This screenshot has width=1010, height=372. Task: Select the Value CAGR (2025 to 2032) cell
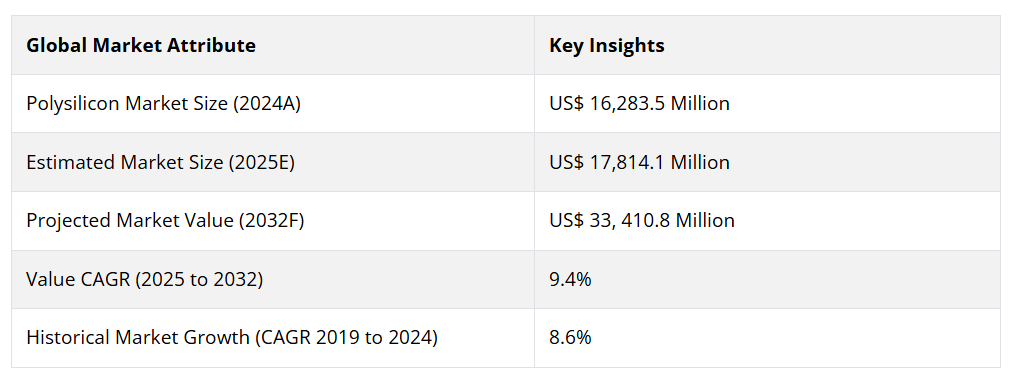click(x=272, y=279)
